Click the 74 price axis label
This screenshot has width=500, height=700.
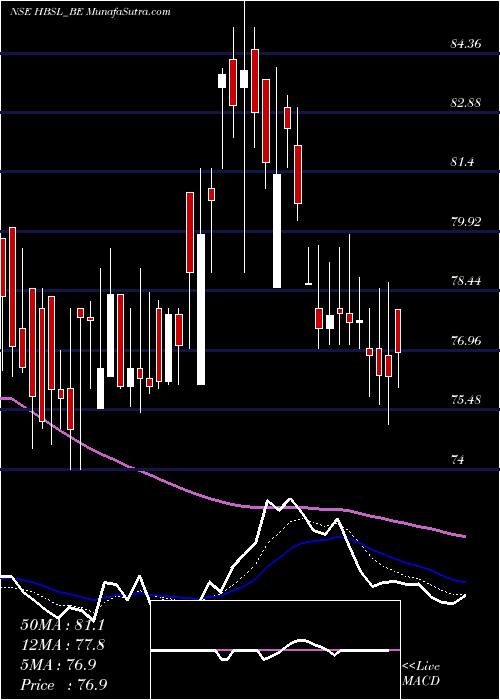pos(458,459)
